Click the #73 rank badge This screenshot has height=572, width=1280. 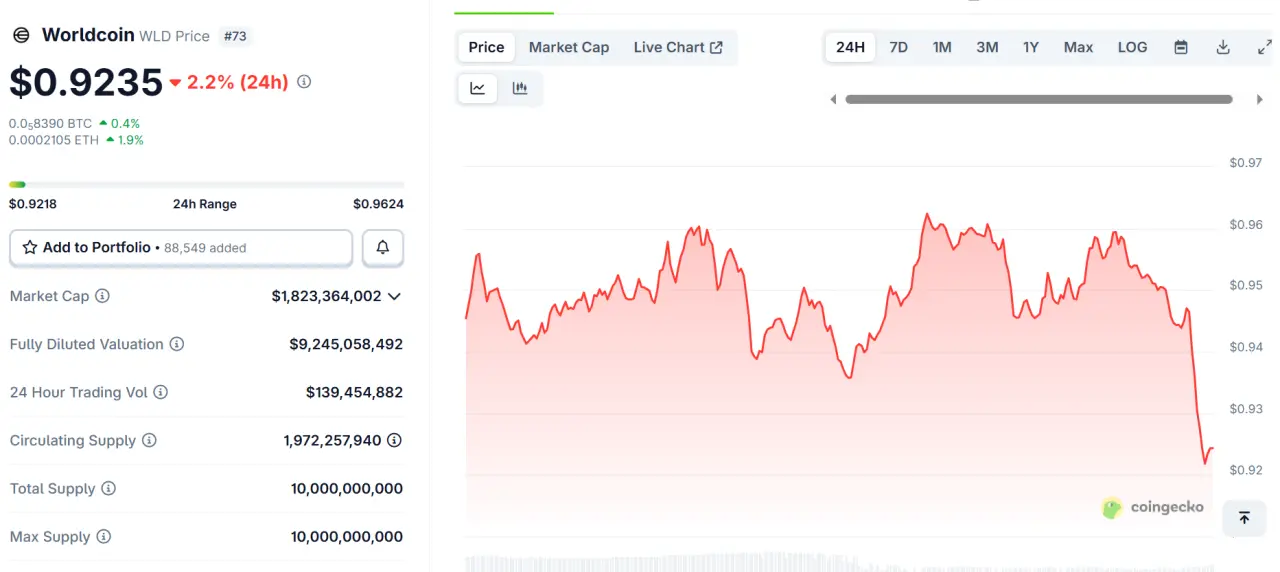tap(235, 36)
